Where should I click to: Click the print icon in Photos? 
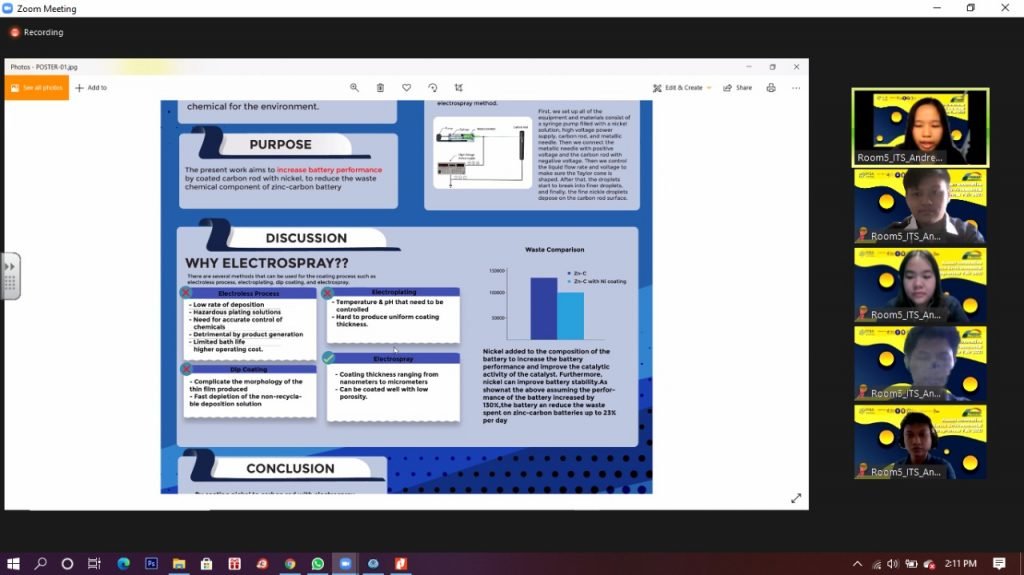pyautogui.click(x=770, y=88)
